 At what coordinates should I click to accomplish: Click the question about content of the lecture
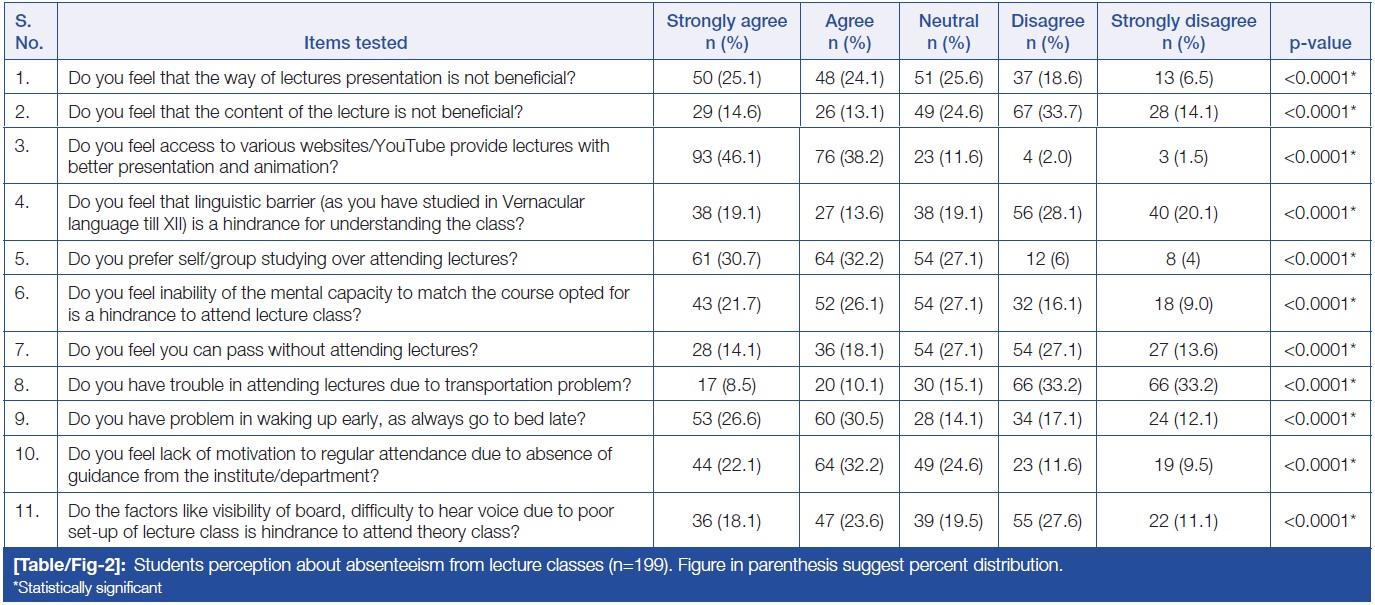293,113
